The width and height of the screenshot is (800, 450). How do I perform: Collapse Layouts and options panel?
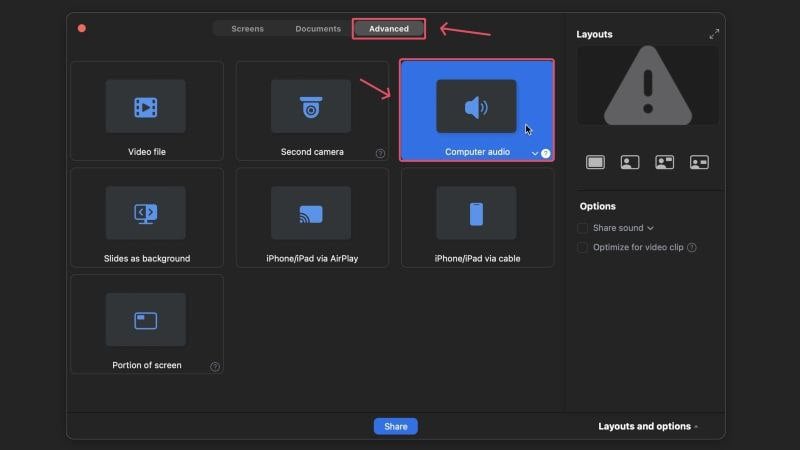(648, 426)
